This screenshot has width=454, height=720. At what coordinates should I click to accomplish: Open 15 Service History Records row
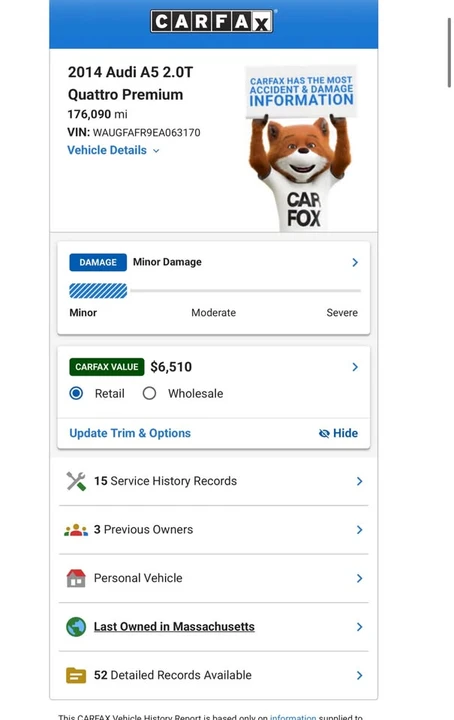click(x=213, y=481)
